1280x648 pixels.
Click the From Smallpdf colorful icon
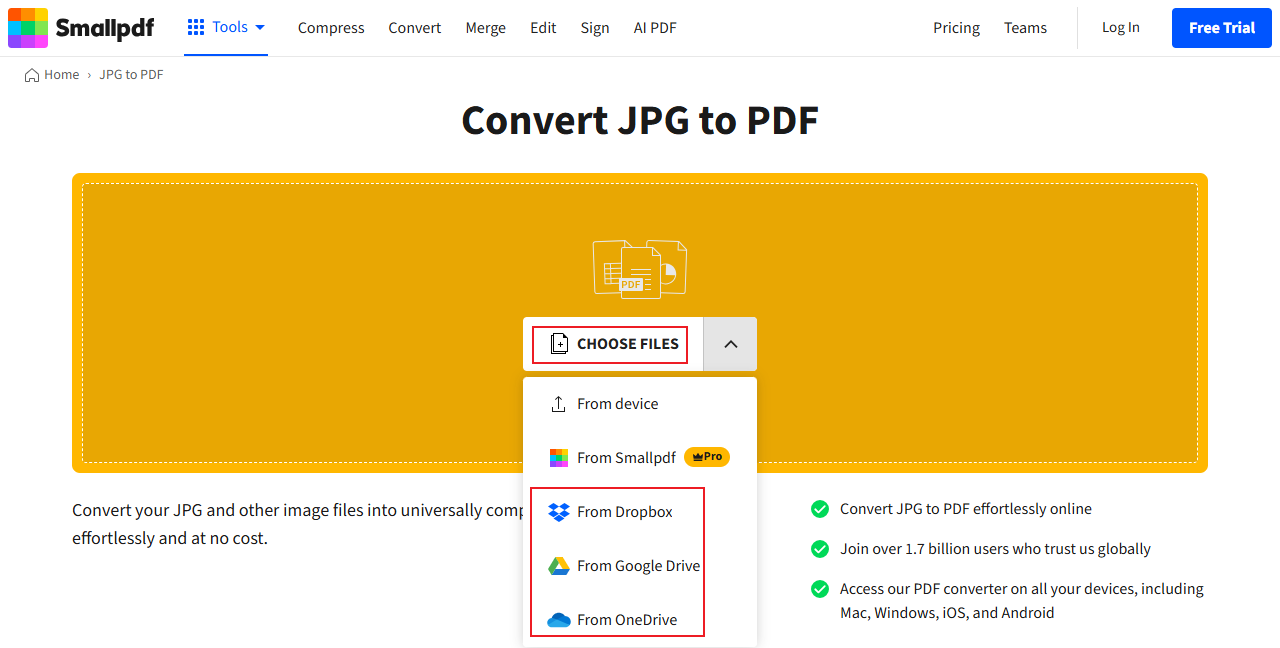[558, 457]
